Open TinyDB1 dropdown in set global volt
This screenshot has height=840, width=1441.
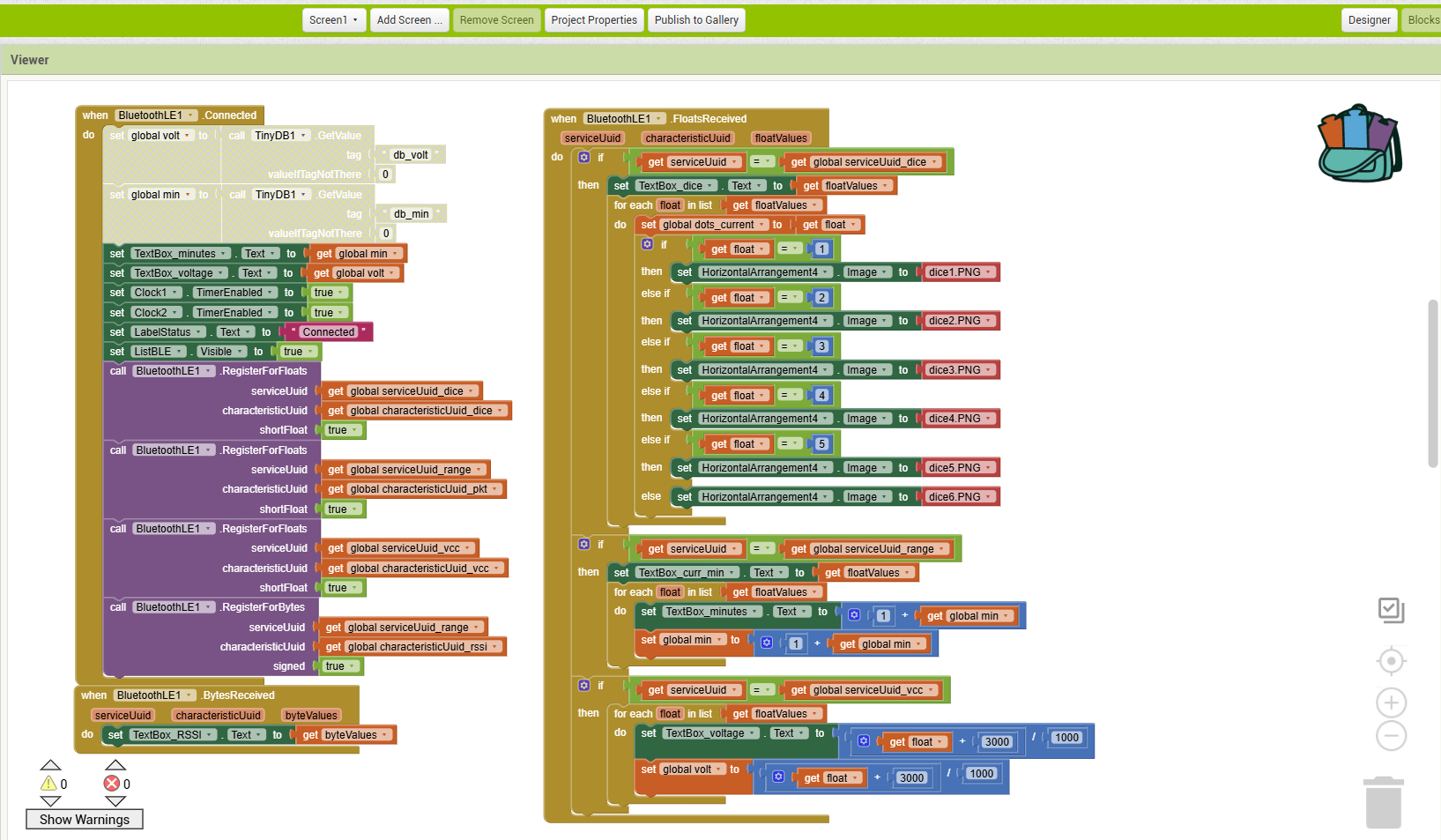[282, 136]
